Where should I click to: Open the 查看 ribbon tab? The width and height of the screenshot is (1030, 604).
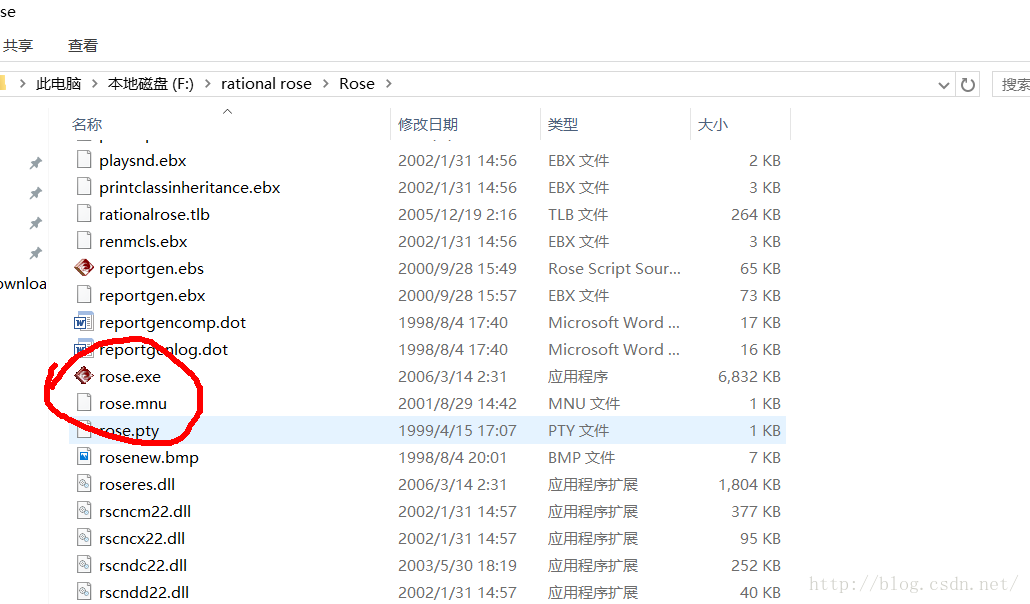click(x=83, y=45)
